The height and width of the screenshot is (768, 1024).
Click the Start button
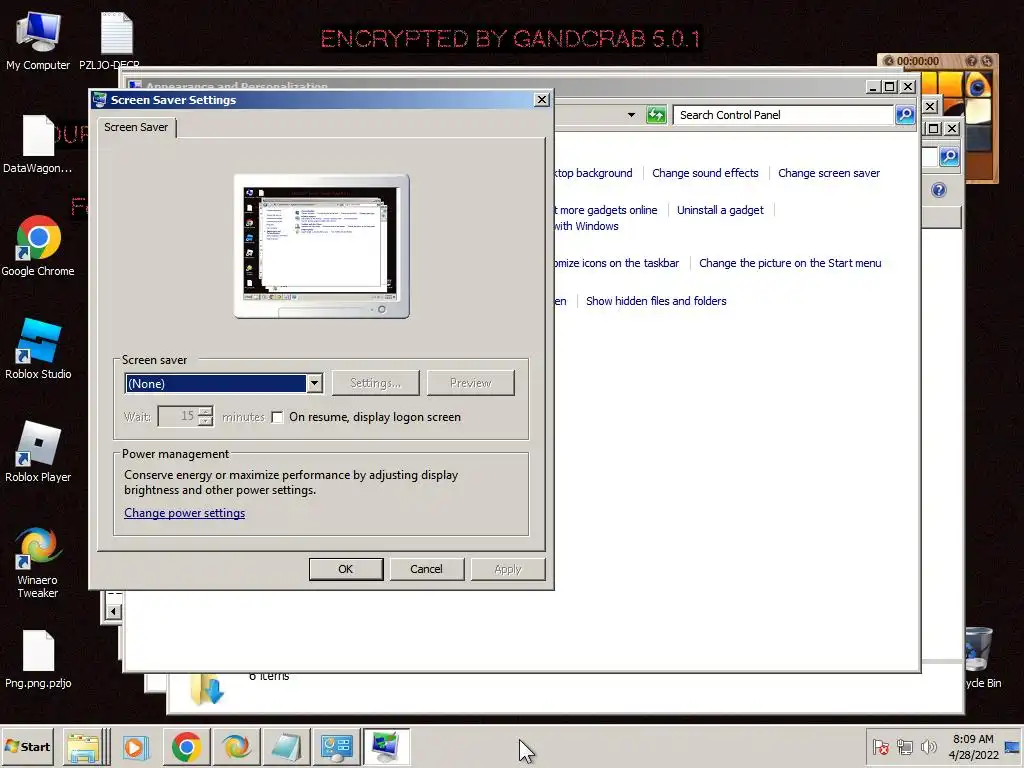tap(27, 746)
